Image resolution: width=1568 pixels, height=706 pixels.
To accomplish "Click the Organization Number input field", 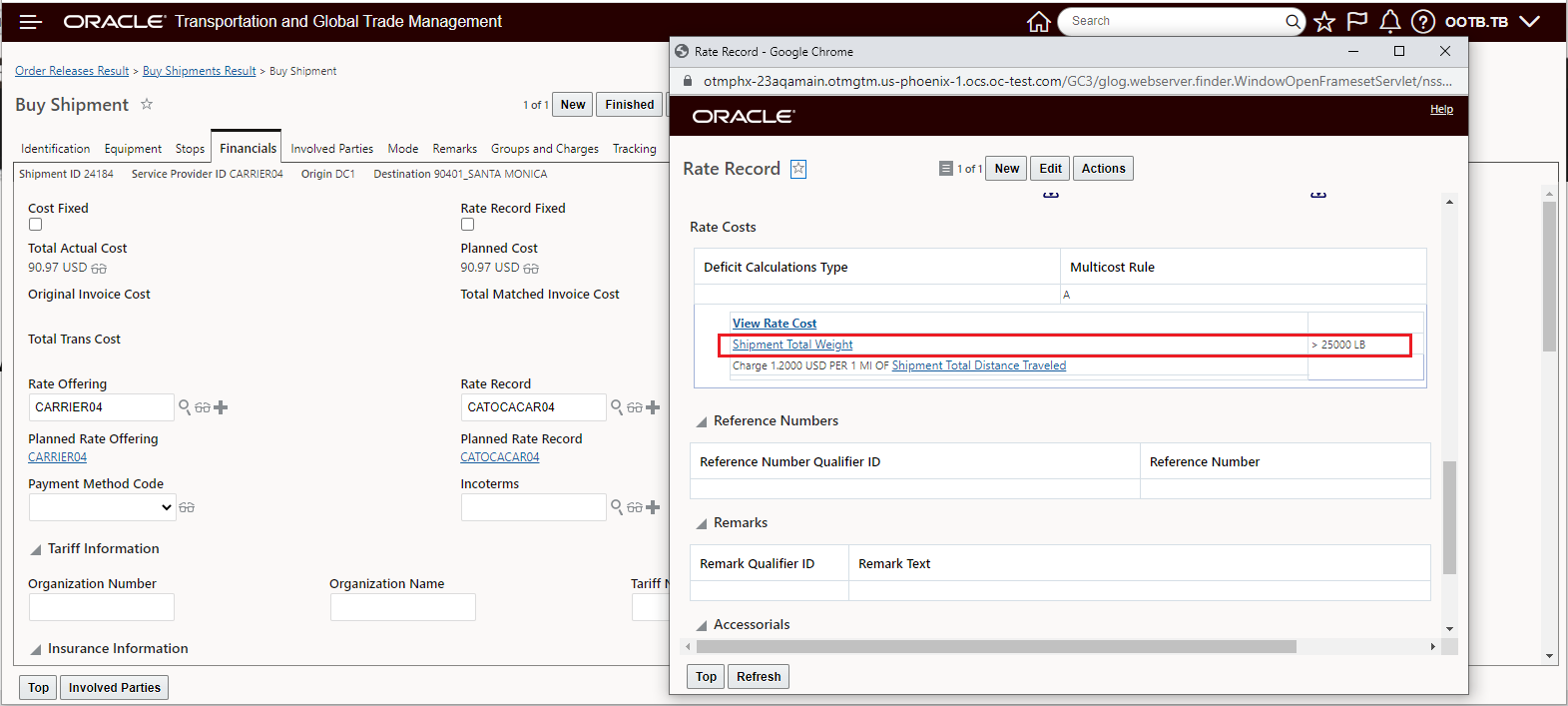I will click(x=102, y=607).
